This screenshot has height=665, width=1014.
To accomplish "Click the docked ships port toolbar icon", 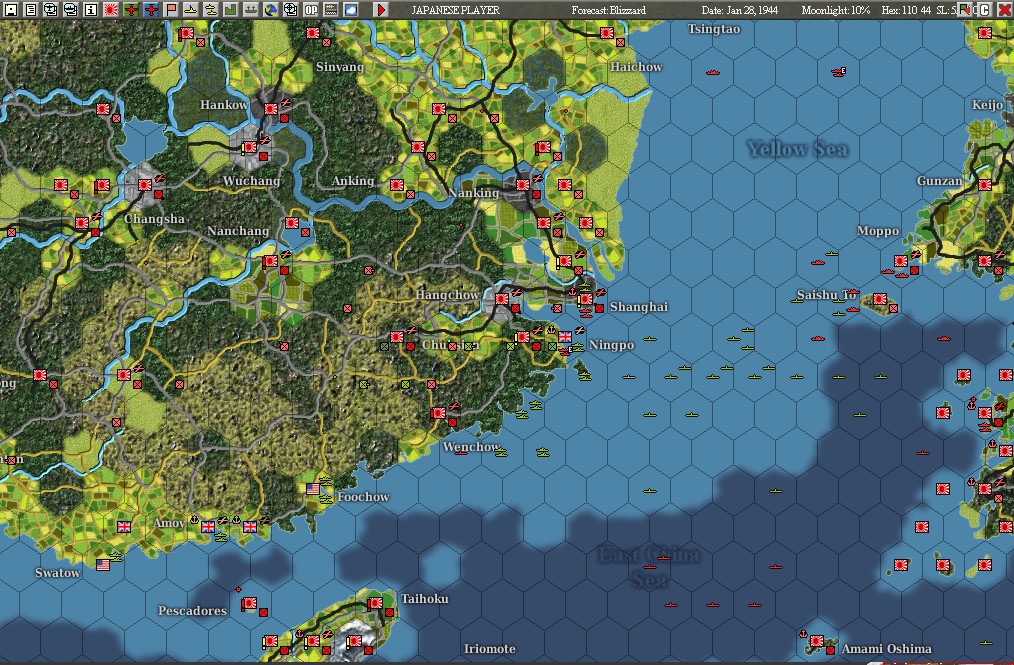I will tap(251, 10).
